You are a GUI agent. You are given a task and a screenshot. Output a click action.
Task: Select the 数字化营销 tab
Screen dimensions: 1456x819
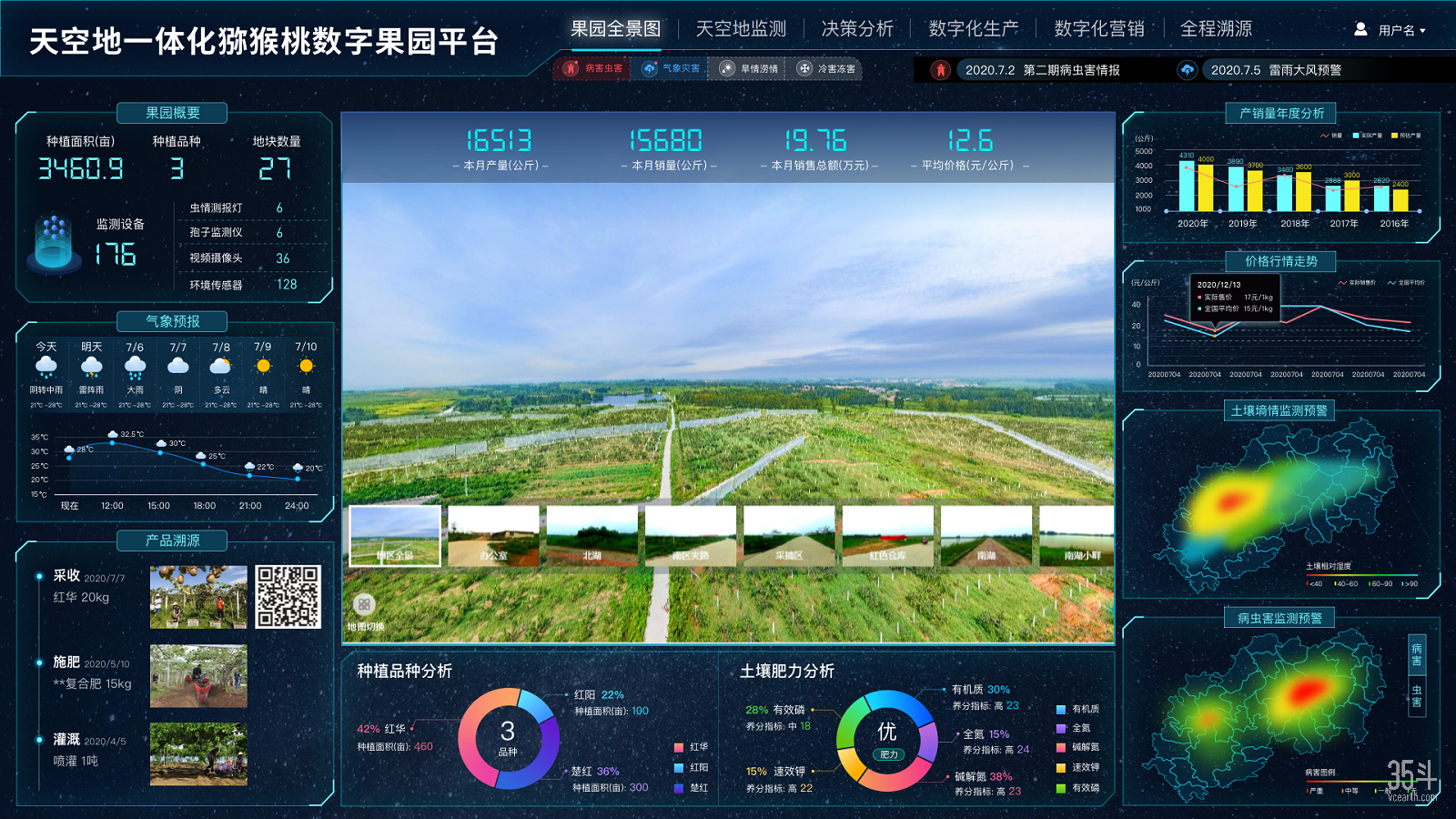point(1099,29)
